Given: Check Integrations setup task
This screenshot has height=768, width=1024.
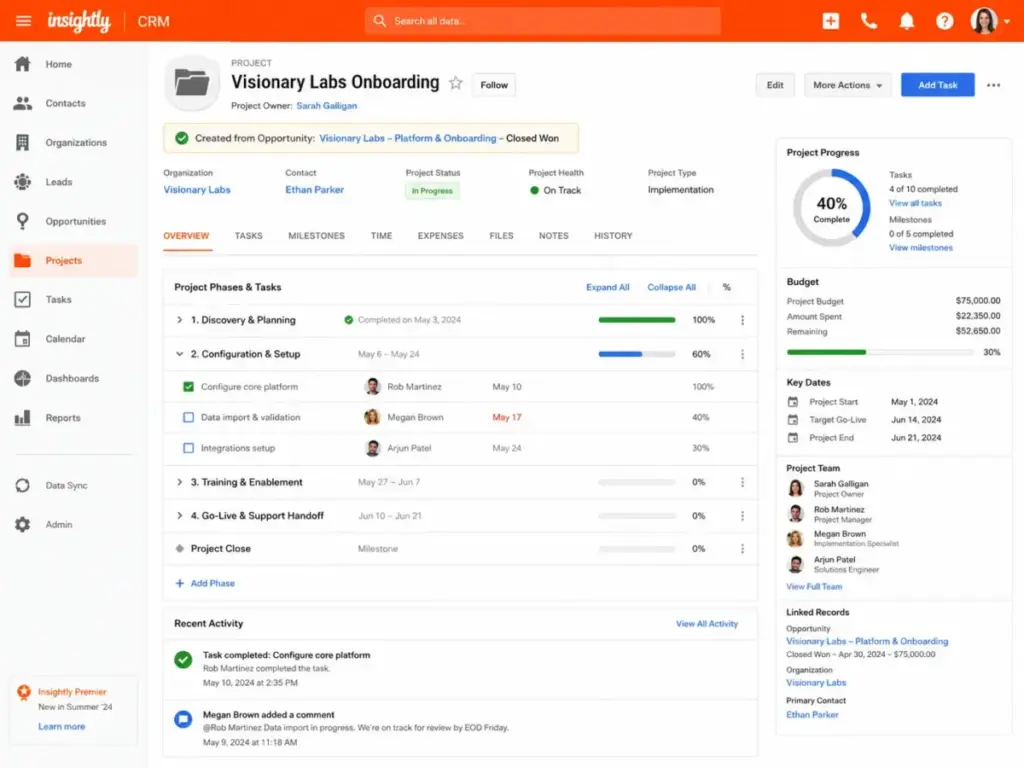Looking at the screenshot, I should (188, 448).
